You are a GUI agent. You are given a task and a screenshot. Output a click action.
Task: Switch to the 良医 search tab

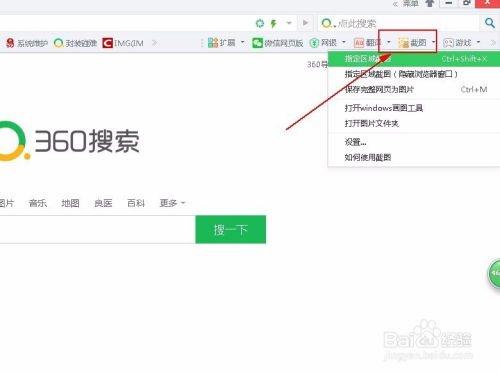(103, 203)
